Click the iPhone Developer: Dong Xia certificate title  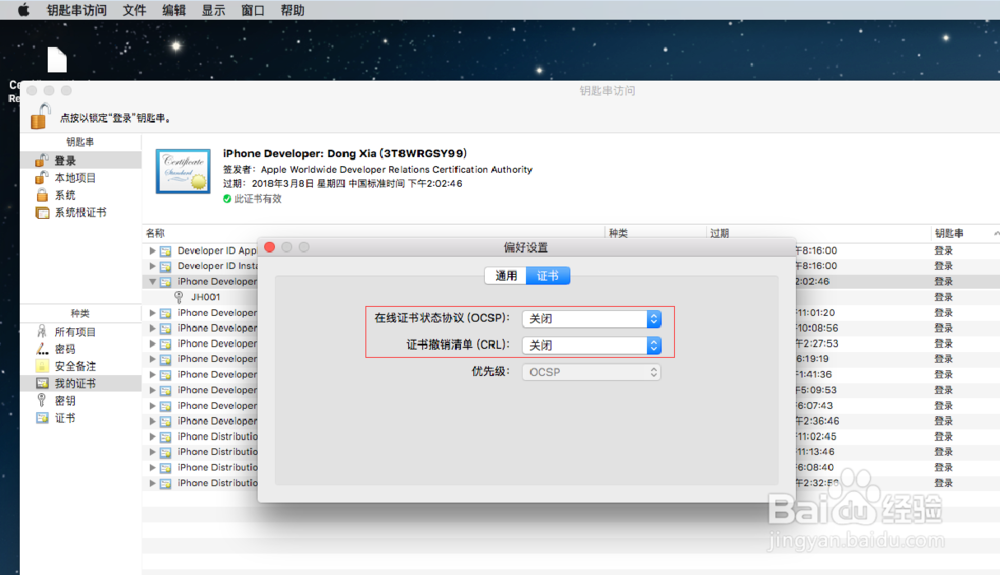point(344,153)
